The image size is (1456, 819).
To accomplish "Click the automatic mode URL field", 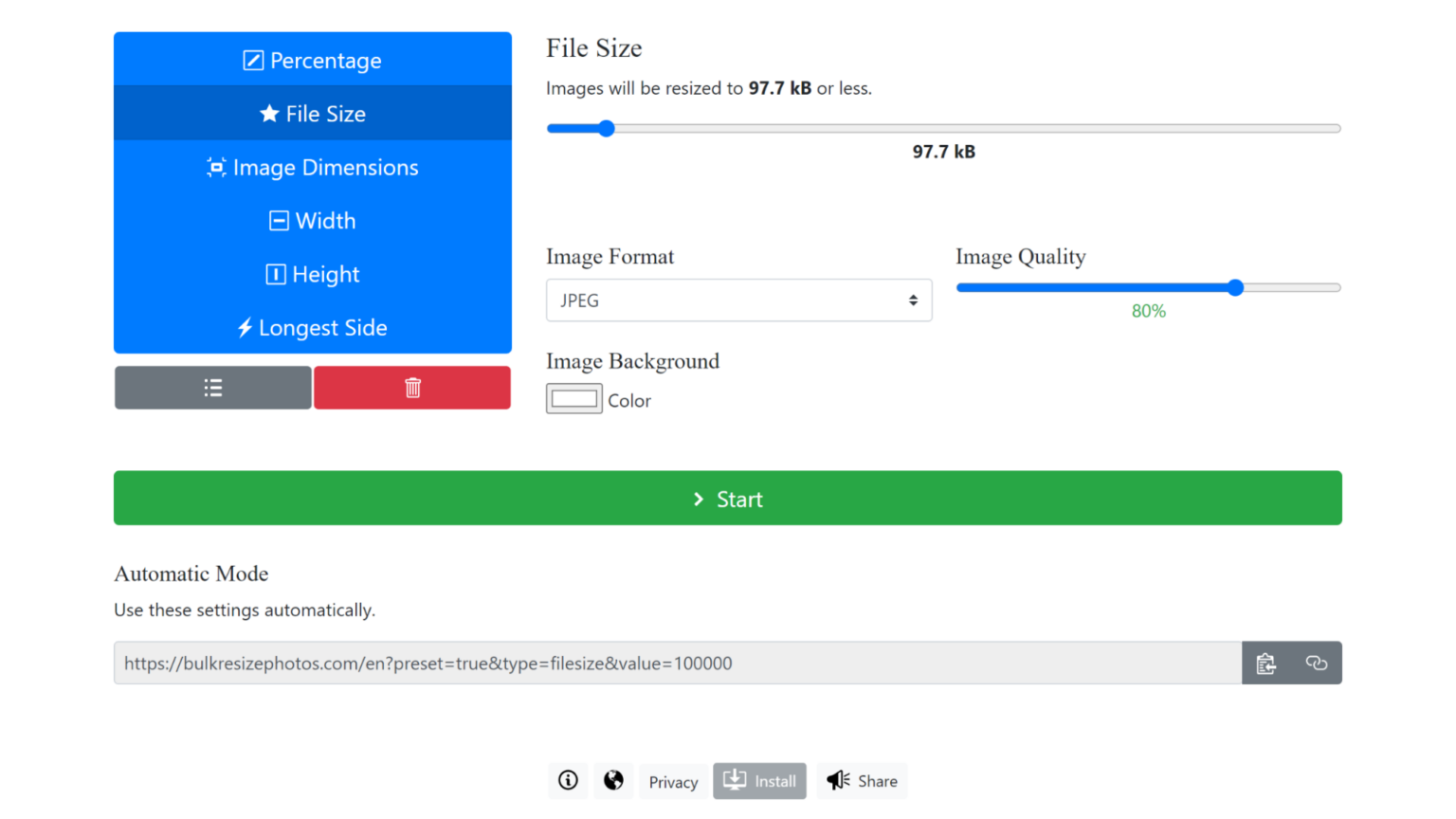I will point(664,663).
